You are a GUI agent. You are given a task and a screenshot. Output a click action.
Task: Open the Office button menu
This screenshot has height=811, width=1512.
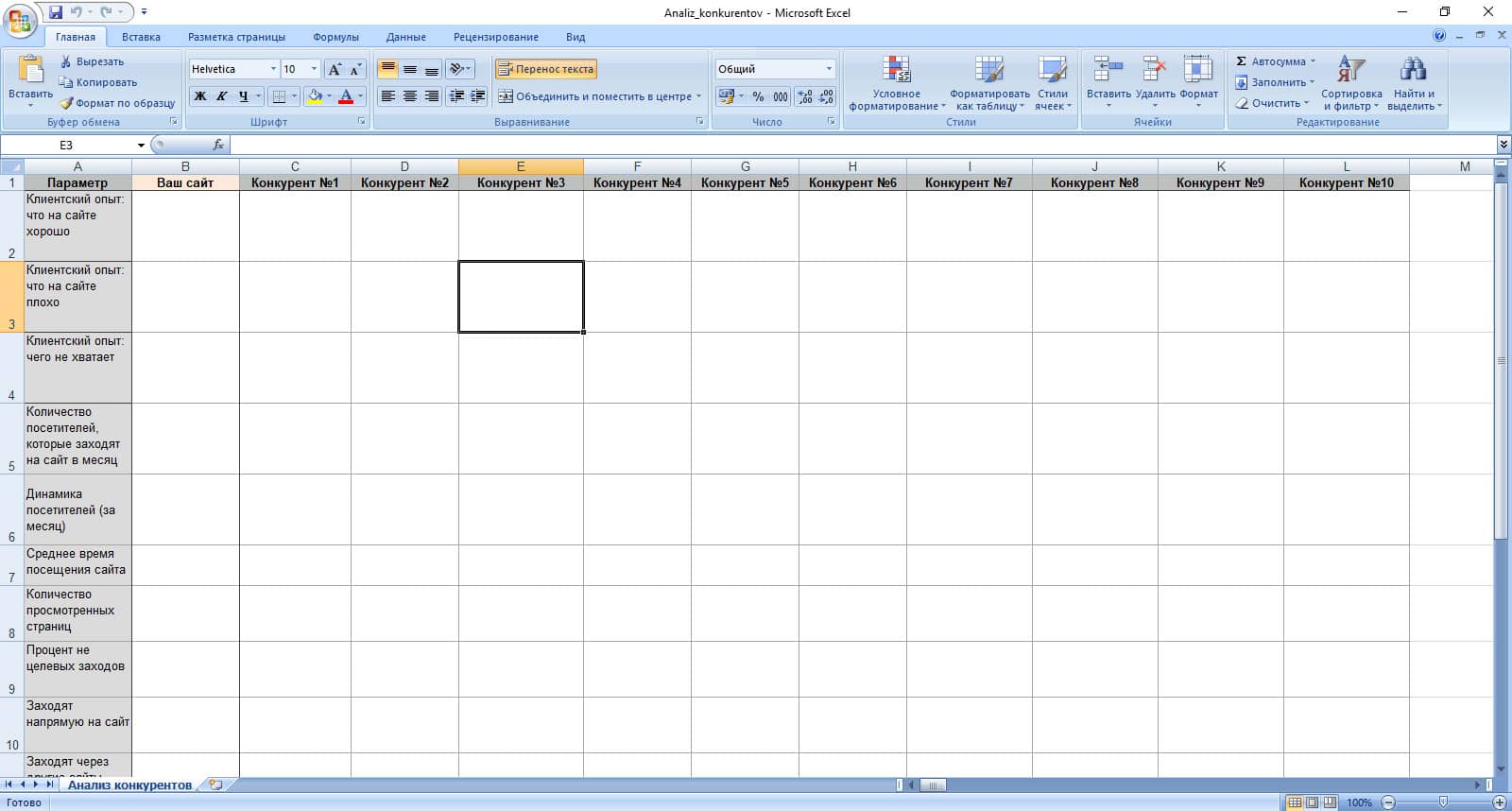click(x=20, y=21)
